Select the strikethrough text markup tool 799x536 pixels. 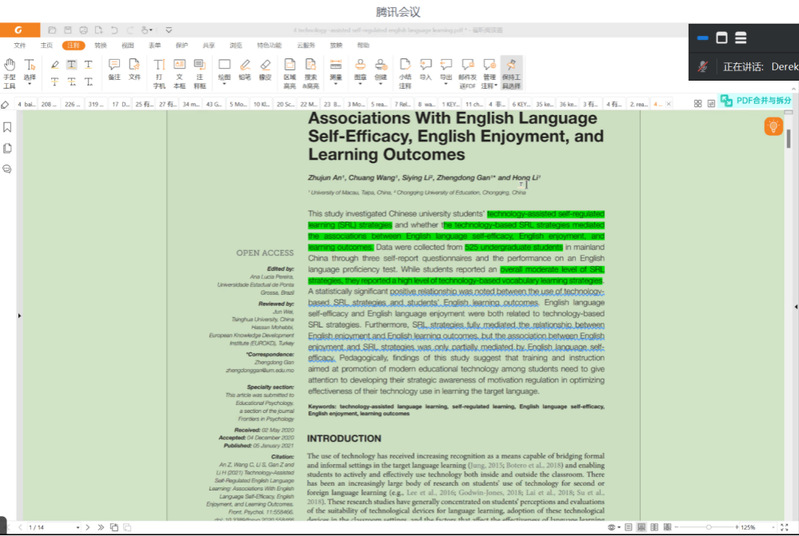point(55,82)
